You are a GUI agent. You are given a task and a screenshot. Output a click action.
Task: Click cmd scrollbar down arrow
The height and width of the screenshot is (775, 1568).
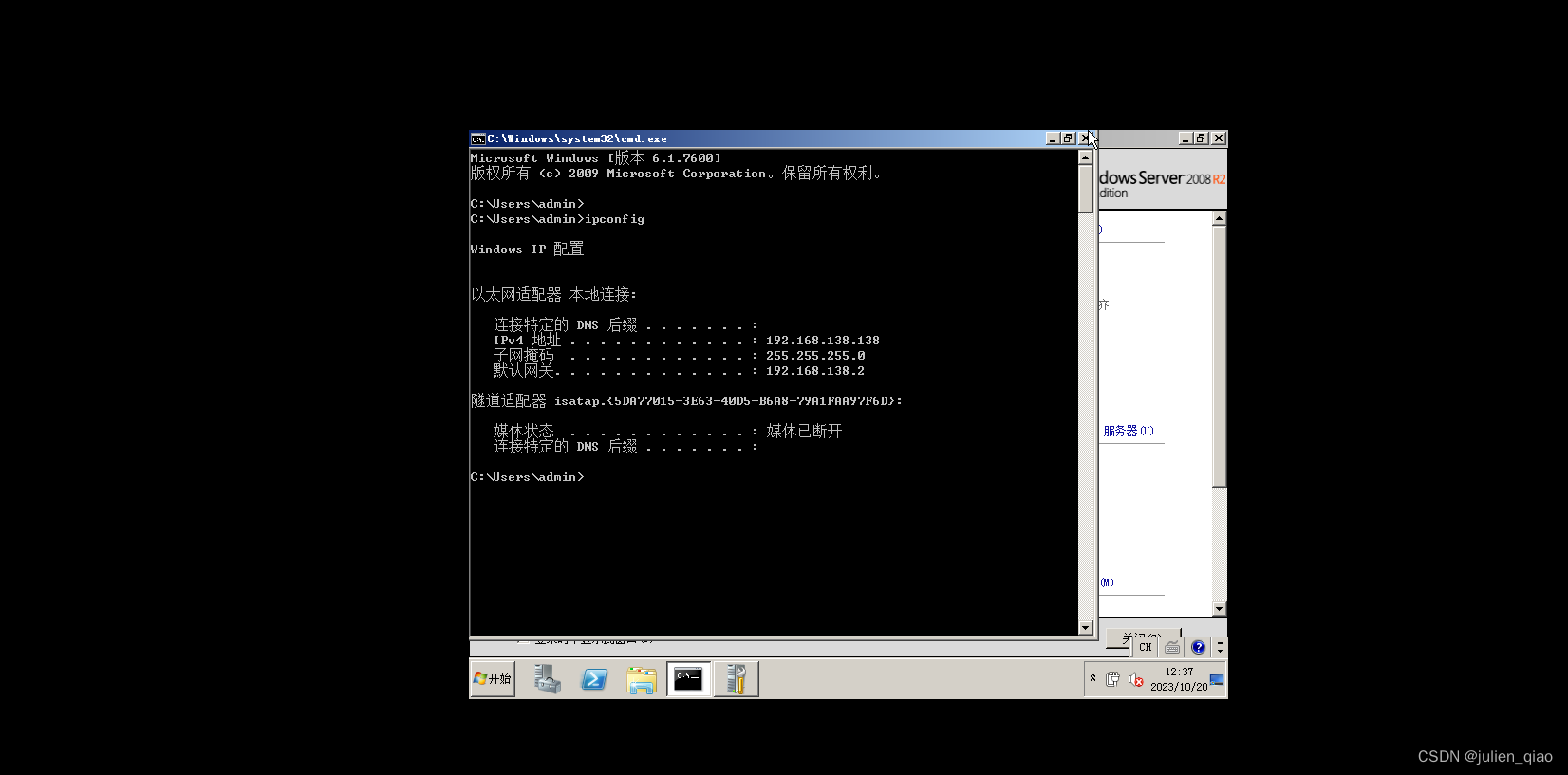1086,627
